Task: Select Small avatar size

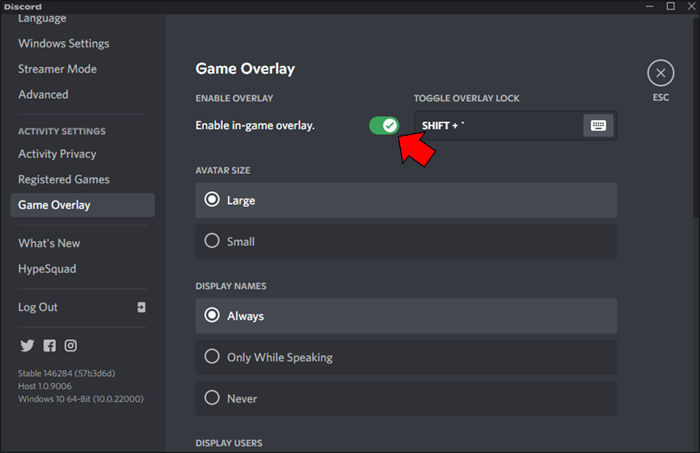Action: click(212, 241)
